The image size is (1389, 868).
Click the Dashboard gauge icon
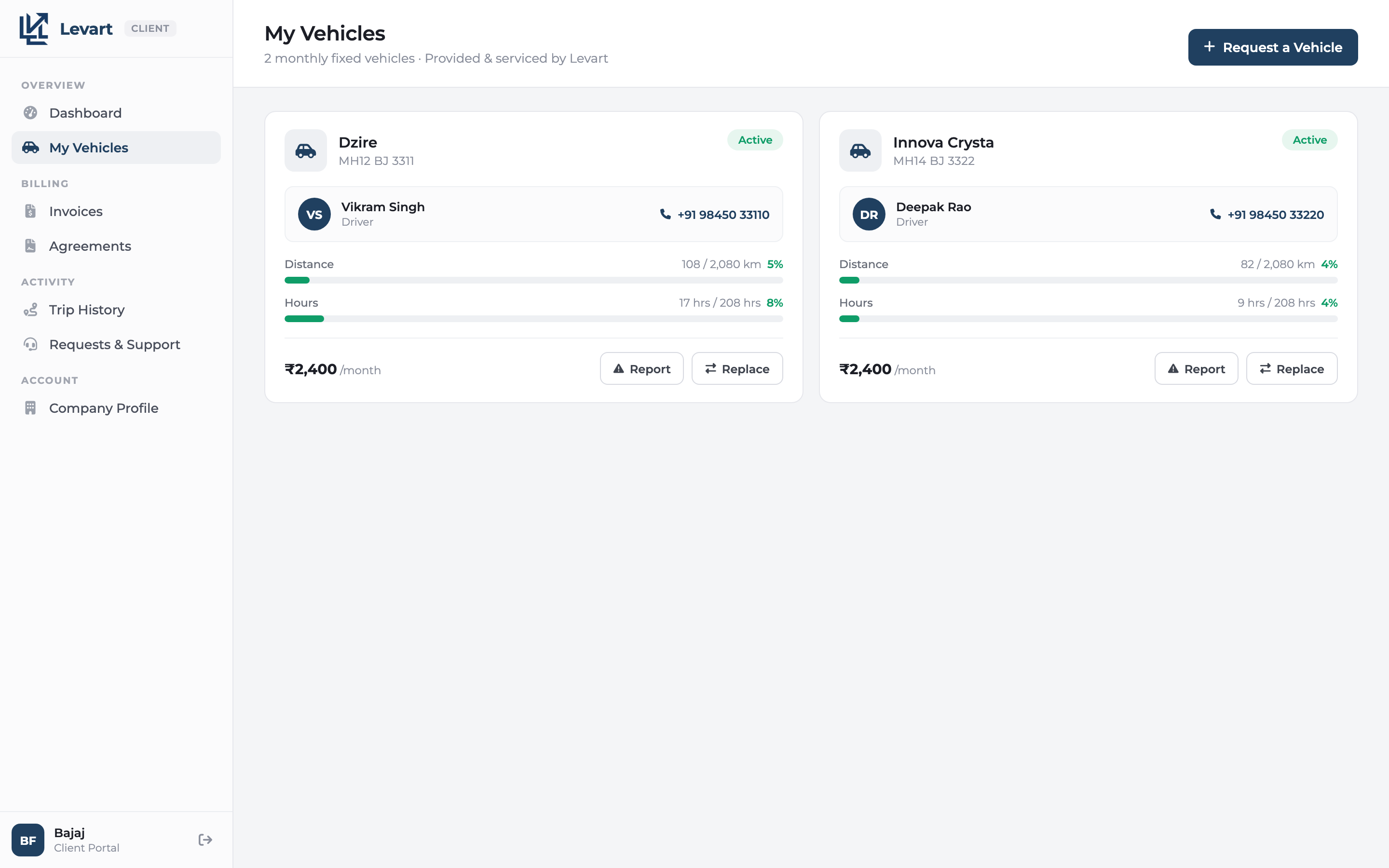[30, 112]
